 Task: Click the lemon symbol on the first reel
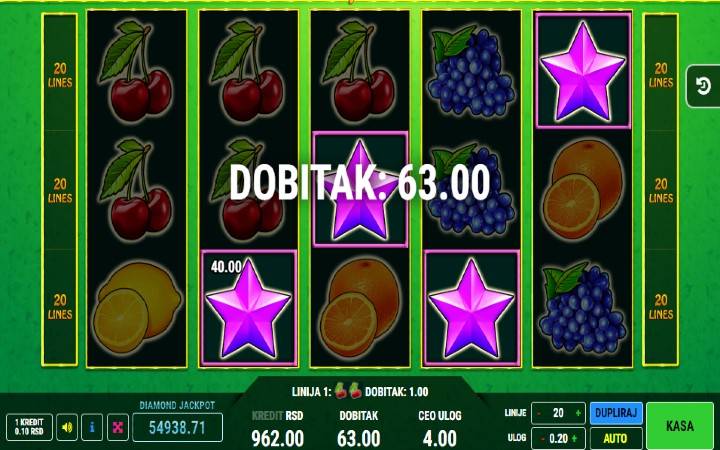(137, 307)
